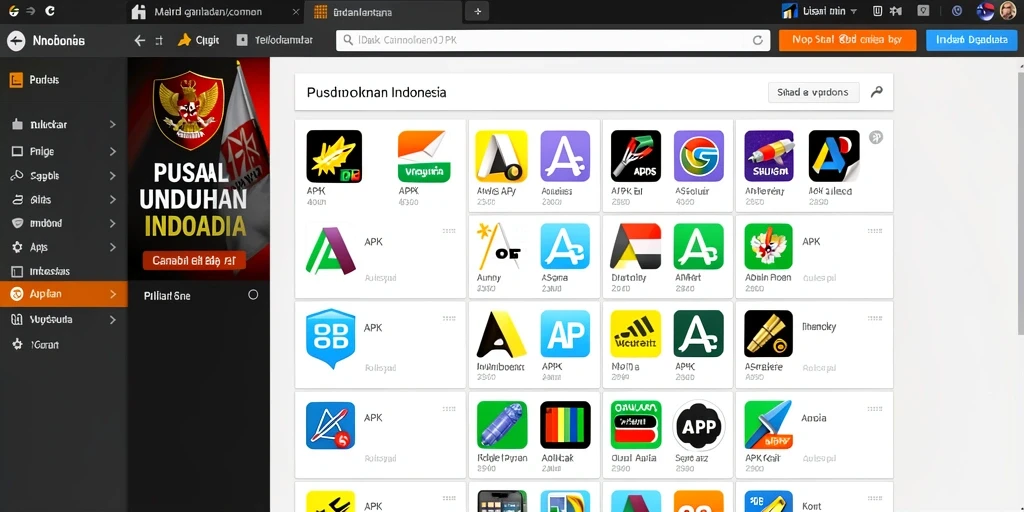Image resolution: width=1024 pixels, height=512 pixels.
Task: Open the gold bullets ASmalere icon
Action: [769, 334]
